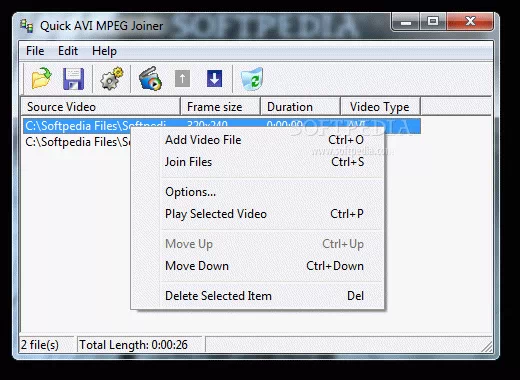Click the Video Type column header
The height and width of the screenshot is (380, 520).
click(380, 107)
